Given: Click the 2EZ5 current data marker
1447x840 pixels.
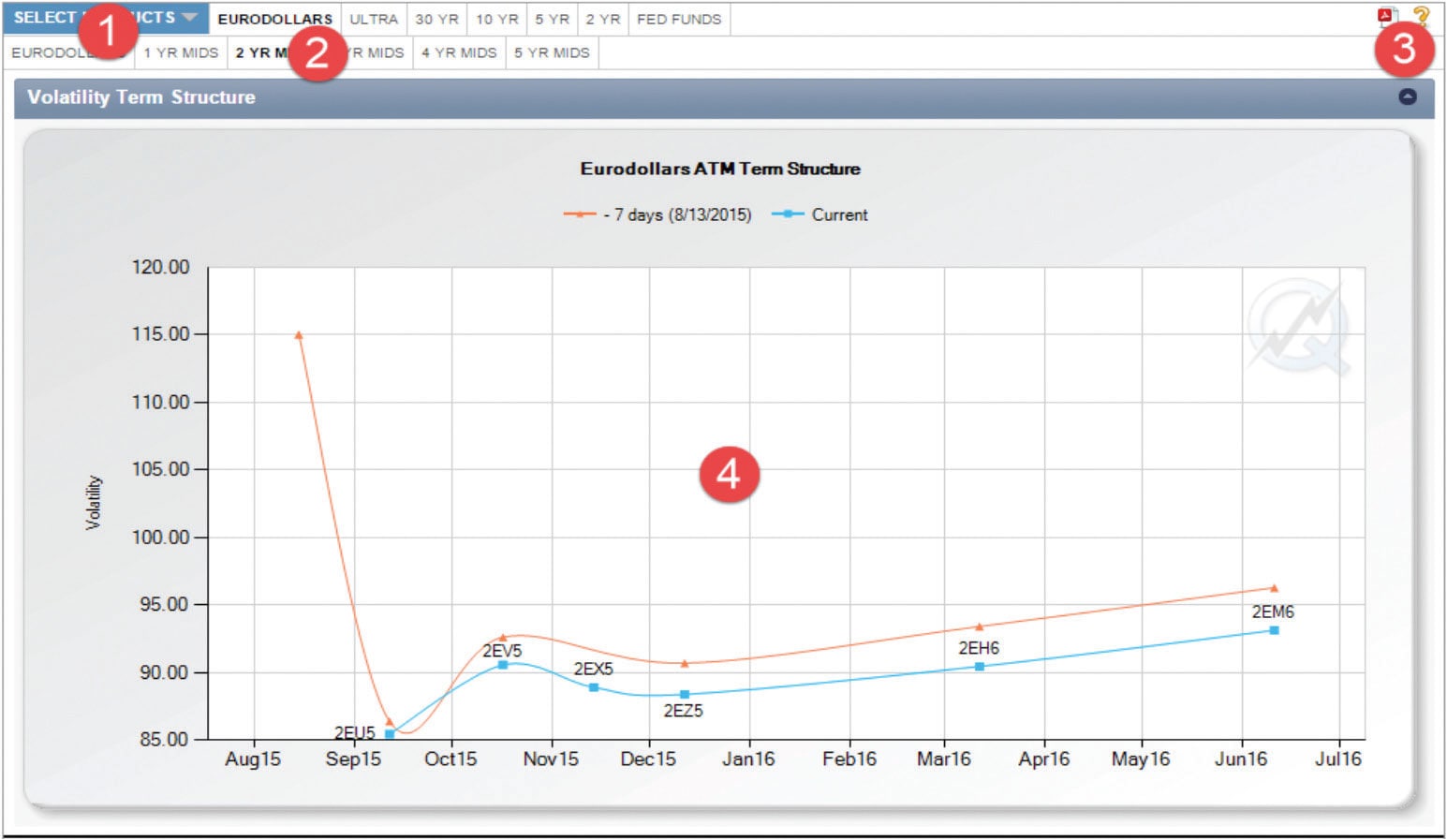Looking at the screenshot, I should 685,695.
